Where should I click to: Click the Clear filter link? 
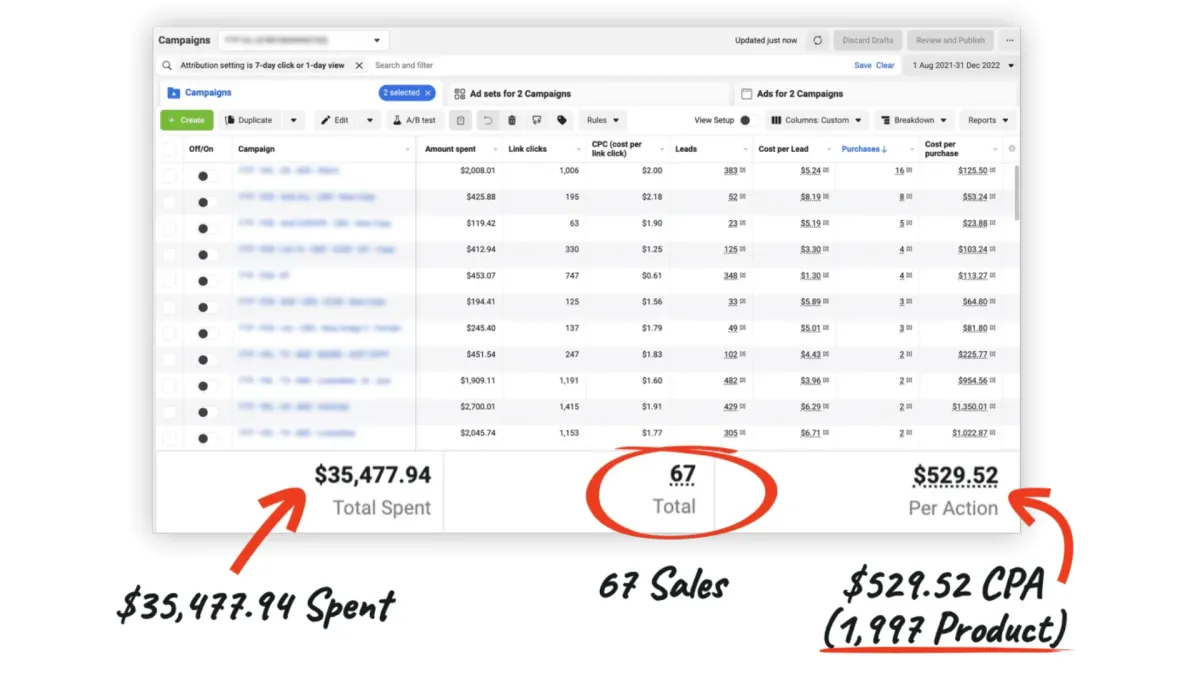click(885, 66)
